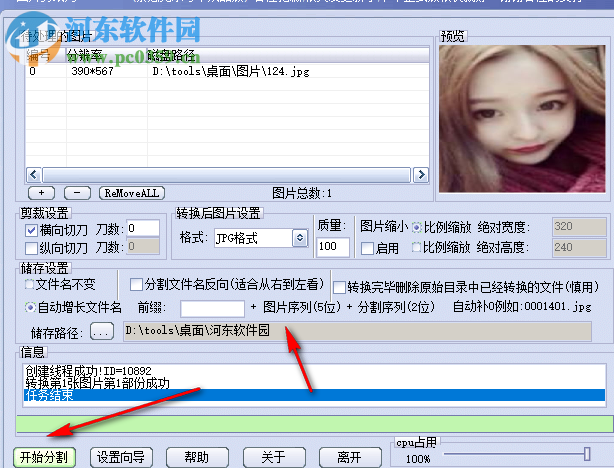Click the 390*567 resolution cell

pos(92,71)
